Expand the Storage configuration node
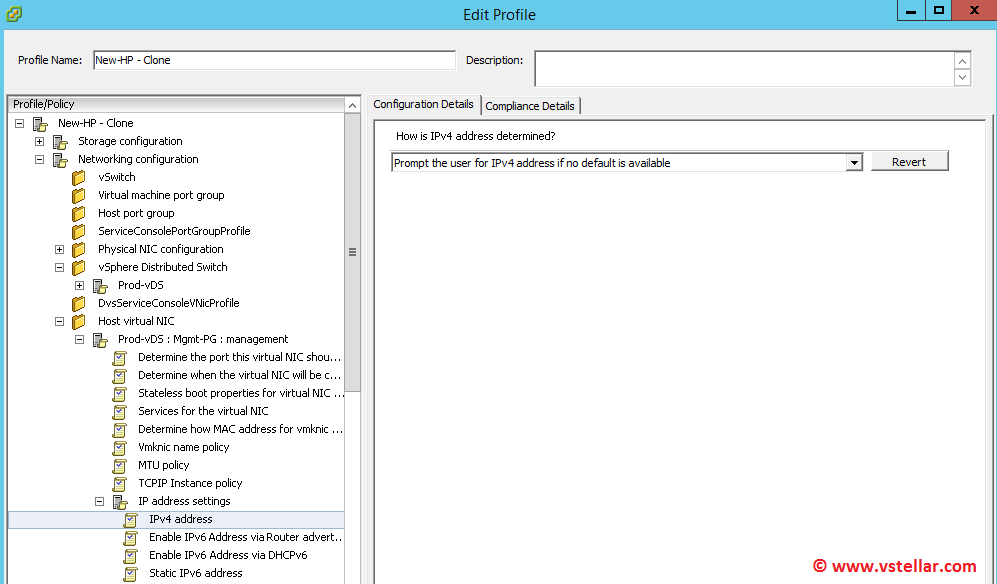 pos(39,141)
